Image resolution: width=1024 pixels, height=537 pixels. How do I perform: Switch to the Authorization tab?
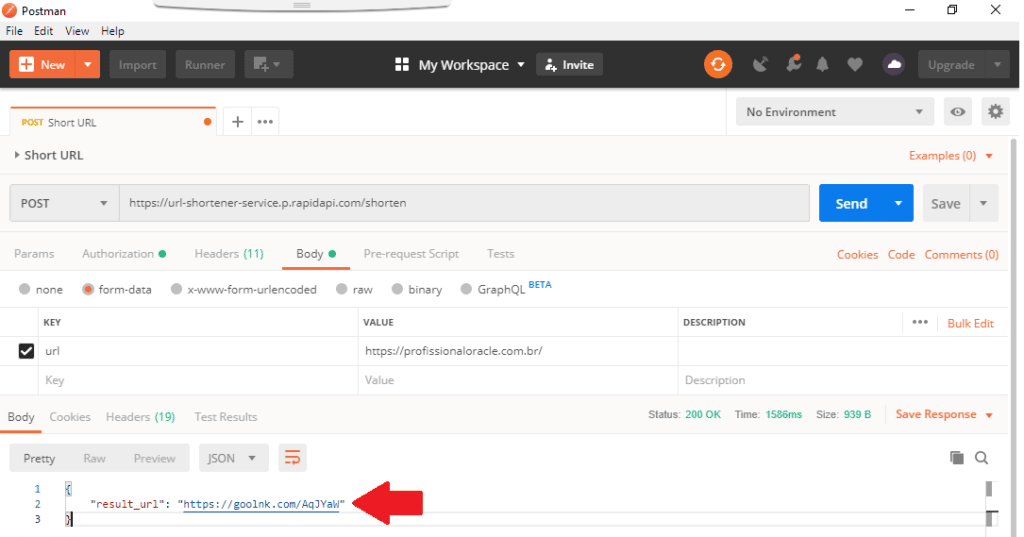coord(123,253)
